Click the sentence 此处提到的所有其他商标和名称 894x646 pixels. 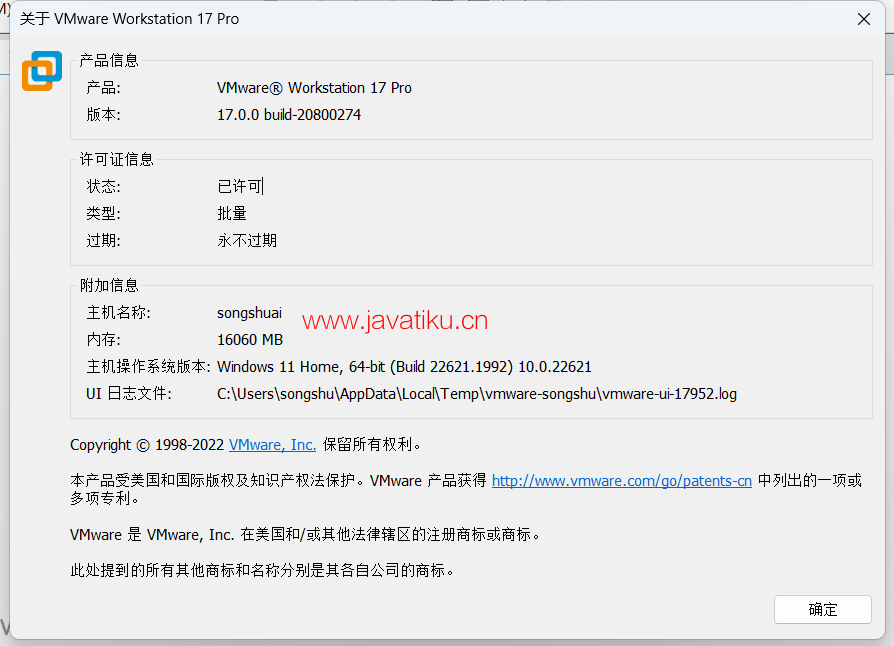tap(262, 570)
